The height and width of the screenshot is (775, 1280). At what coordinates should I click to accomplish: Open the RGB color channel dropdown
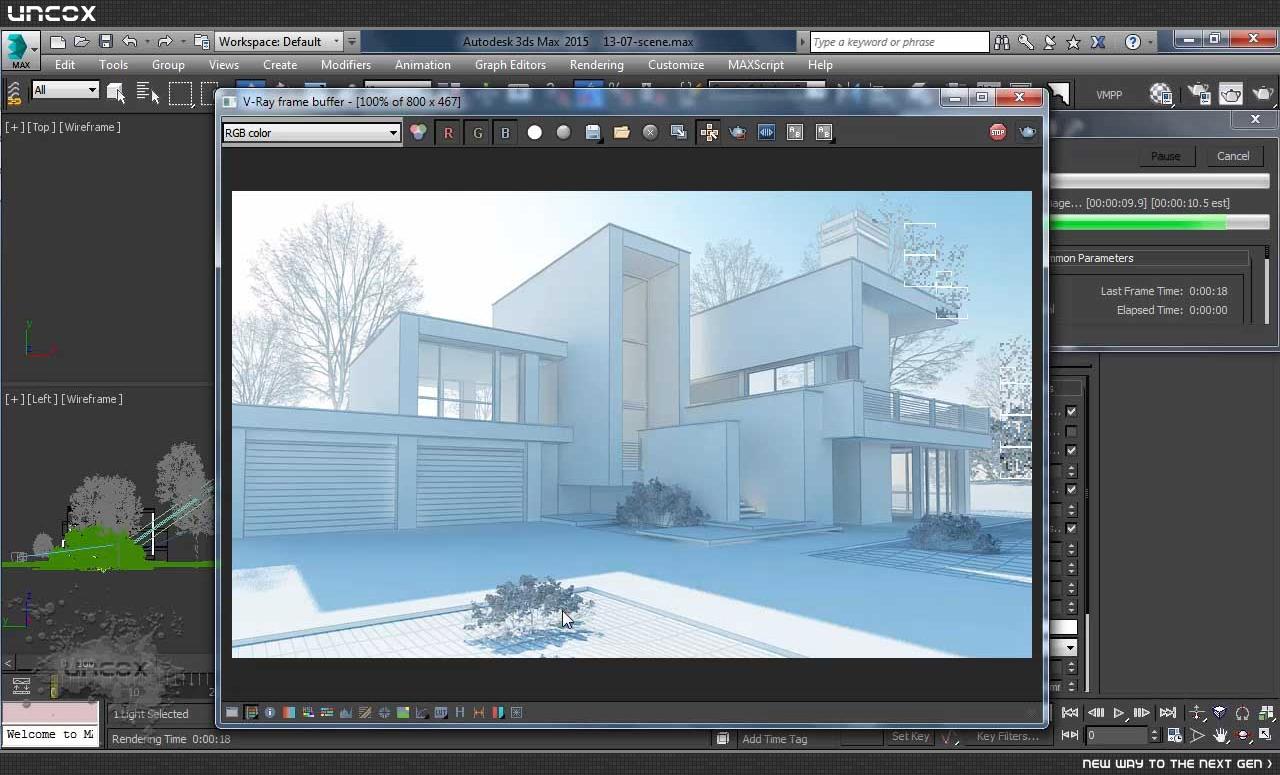pos(311,132)
